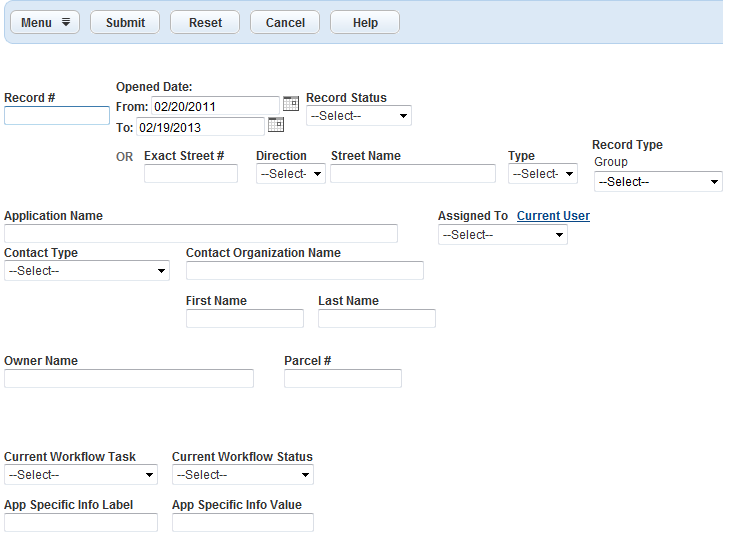Click into the Application Name field
Screen dimensions: 729x540
201,234
